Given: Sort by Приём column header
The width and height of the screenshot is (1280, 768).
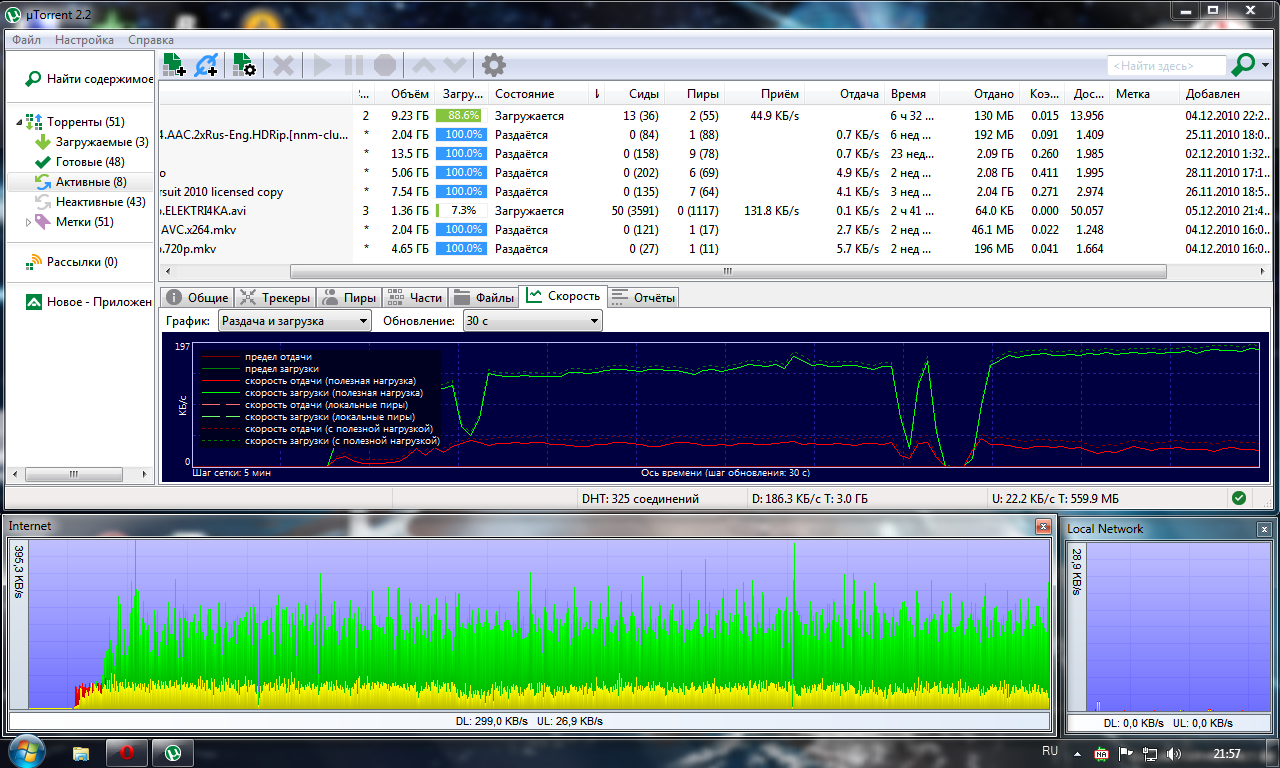Looking at the screenshot, I should [x=765, y=94].
